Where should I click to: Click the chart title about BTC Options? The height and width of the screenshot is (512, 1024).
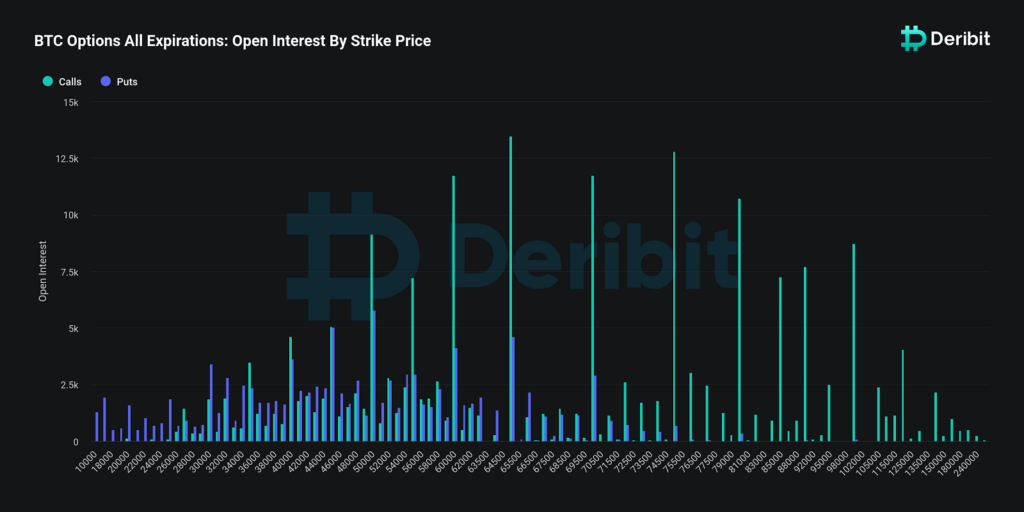[x=232, y=42]
